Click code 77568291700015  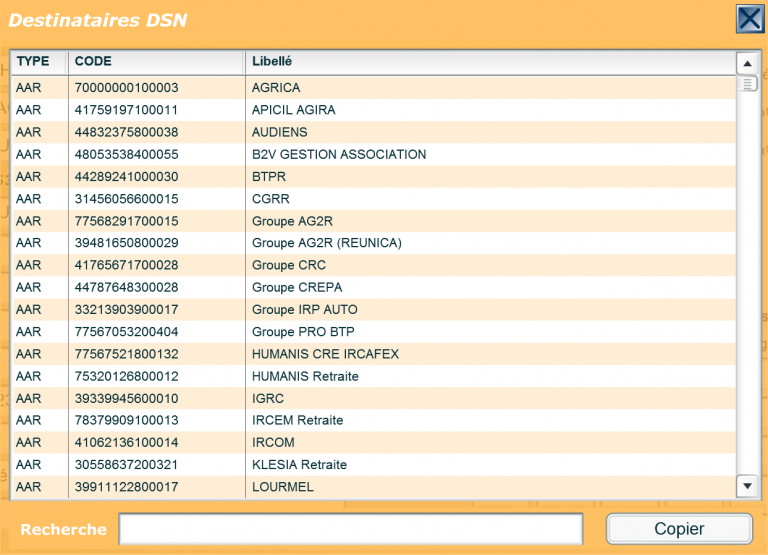pyautogui.click(x=126, y=221)
